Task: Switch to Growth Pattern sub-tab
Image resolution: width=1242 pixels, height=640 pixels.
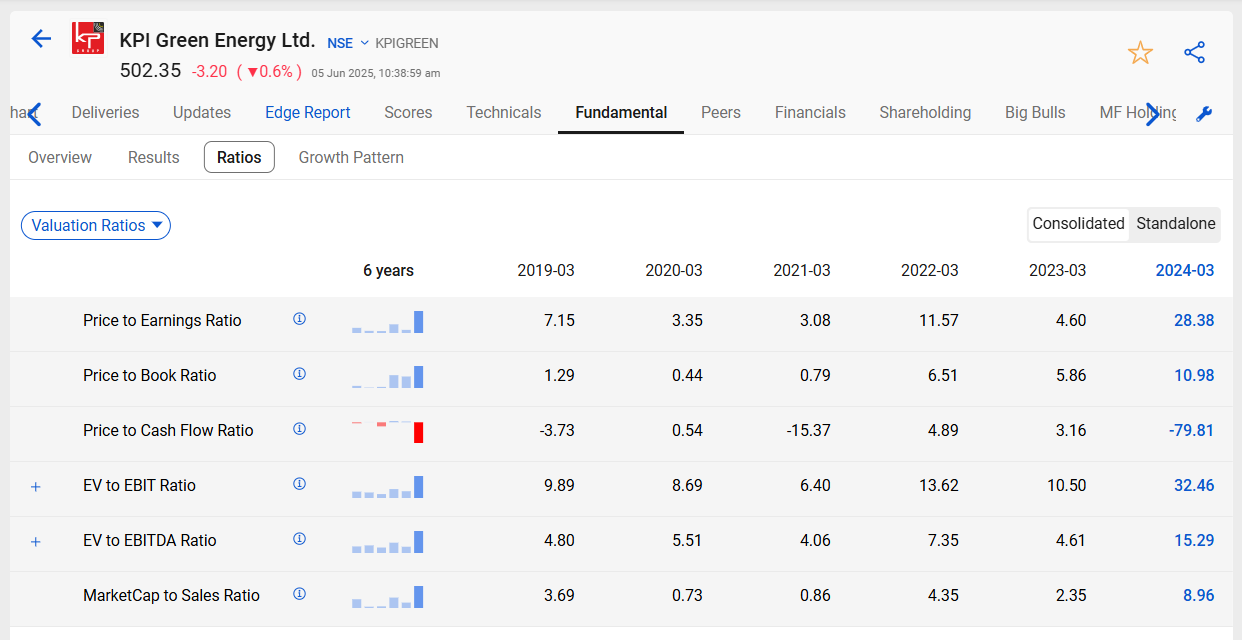Action: [x=351, y=157]
